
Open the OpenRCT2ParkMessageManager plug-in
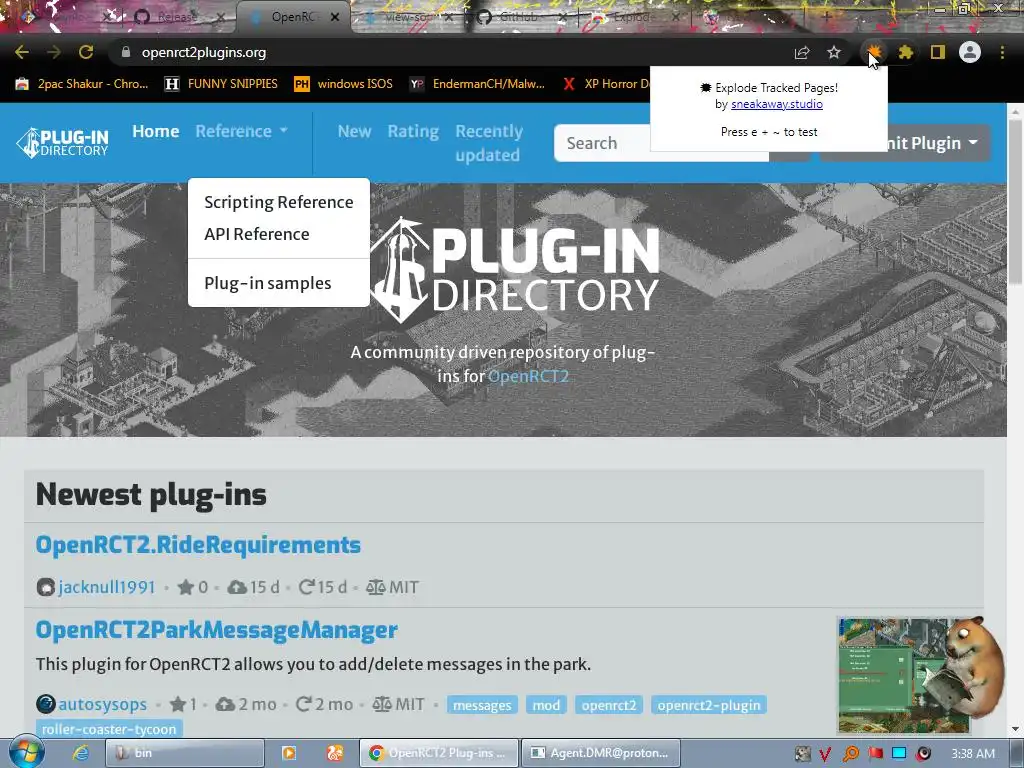click(217, 630)
